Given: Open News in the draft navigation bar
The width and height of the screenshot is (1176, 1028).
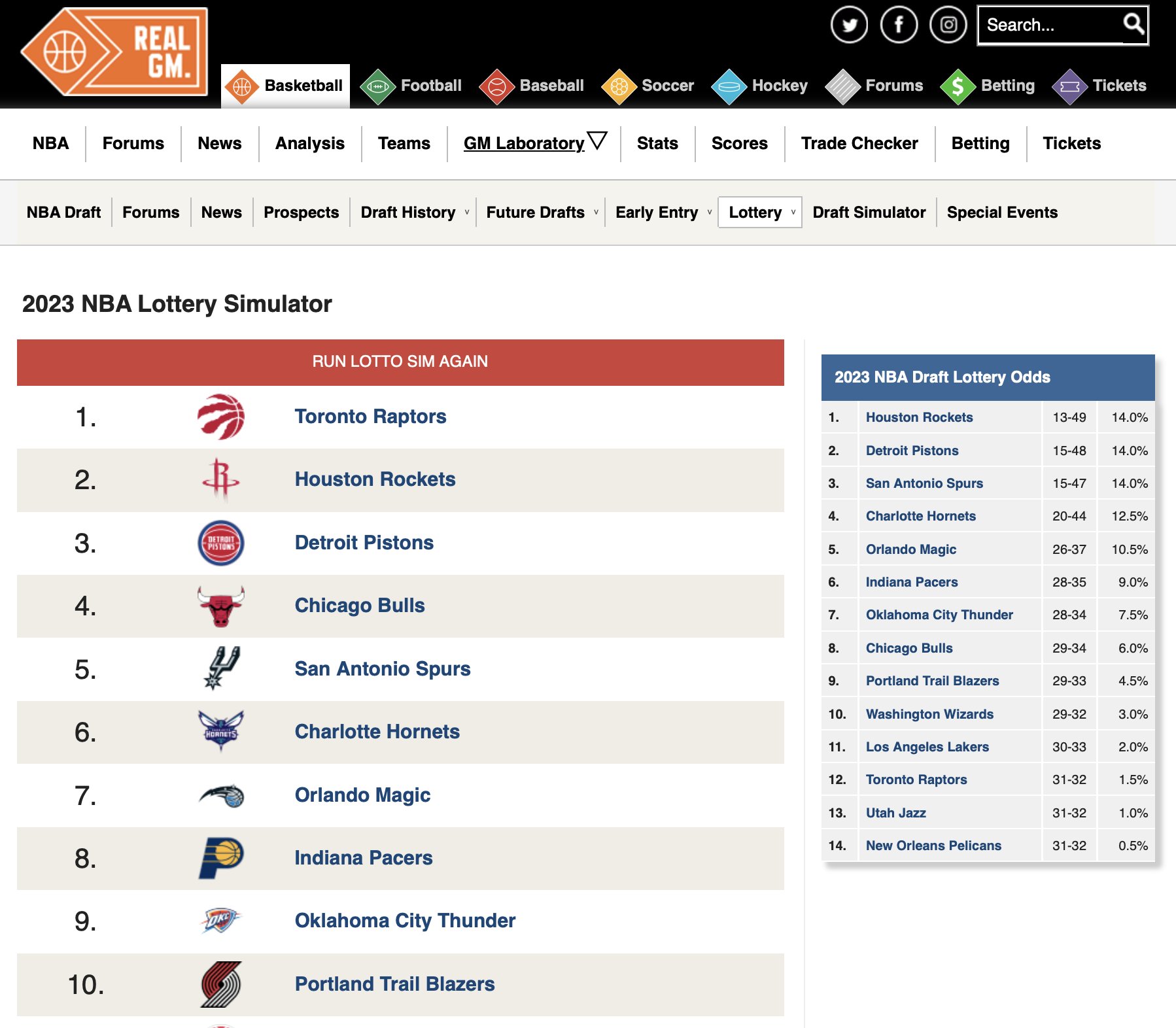Looking at the screenshot, I should coord(222,213).
